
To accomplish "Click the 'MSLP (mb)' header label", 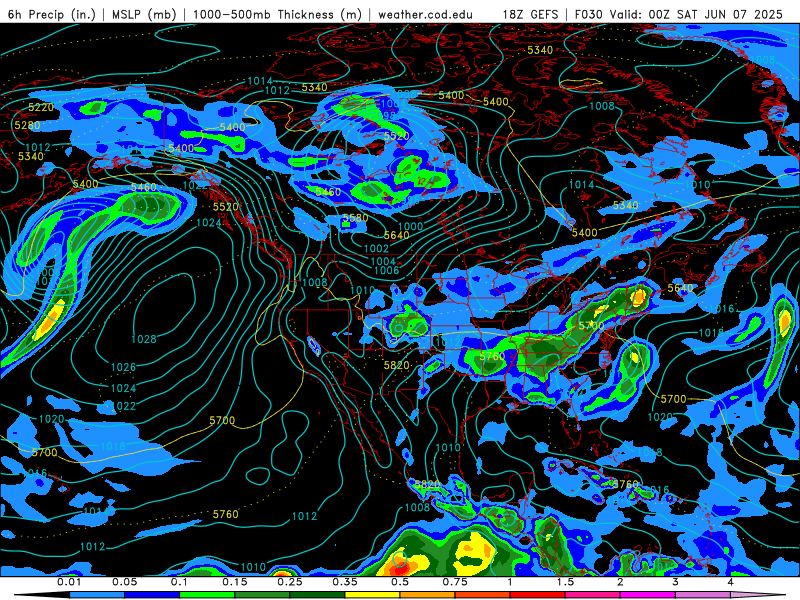I will pos(144,14).
